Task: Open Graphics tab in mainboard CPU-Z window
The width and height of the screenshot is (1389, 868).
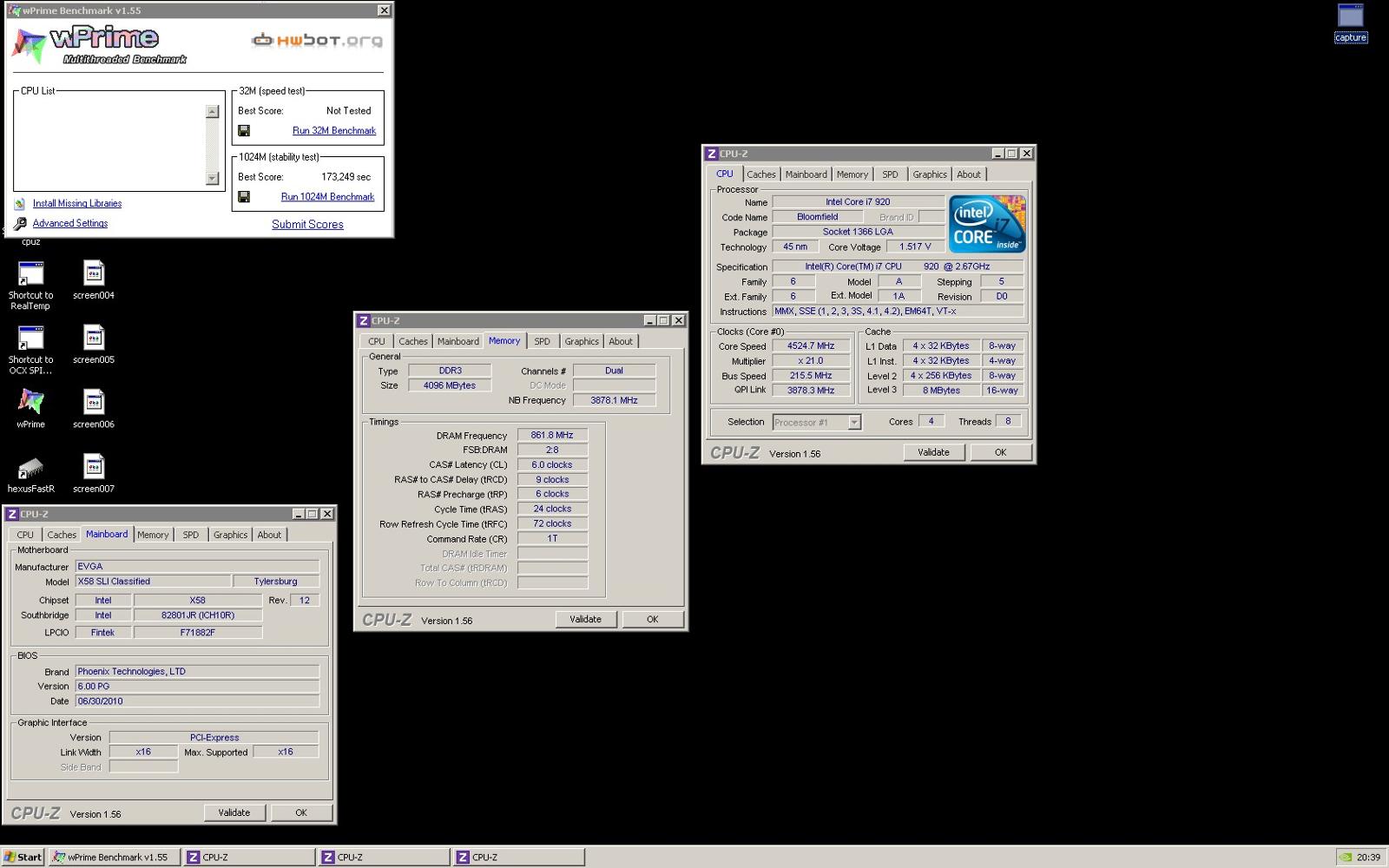Action: [231, 536]
